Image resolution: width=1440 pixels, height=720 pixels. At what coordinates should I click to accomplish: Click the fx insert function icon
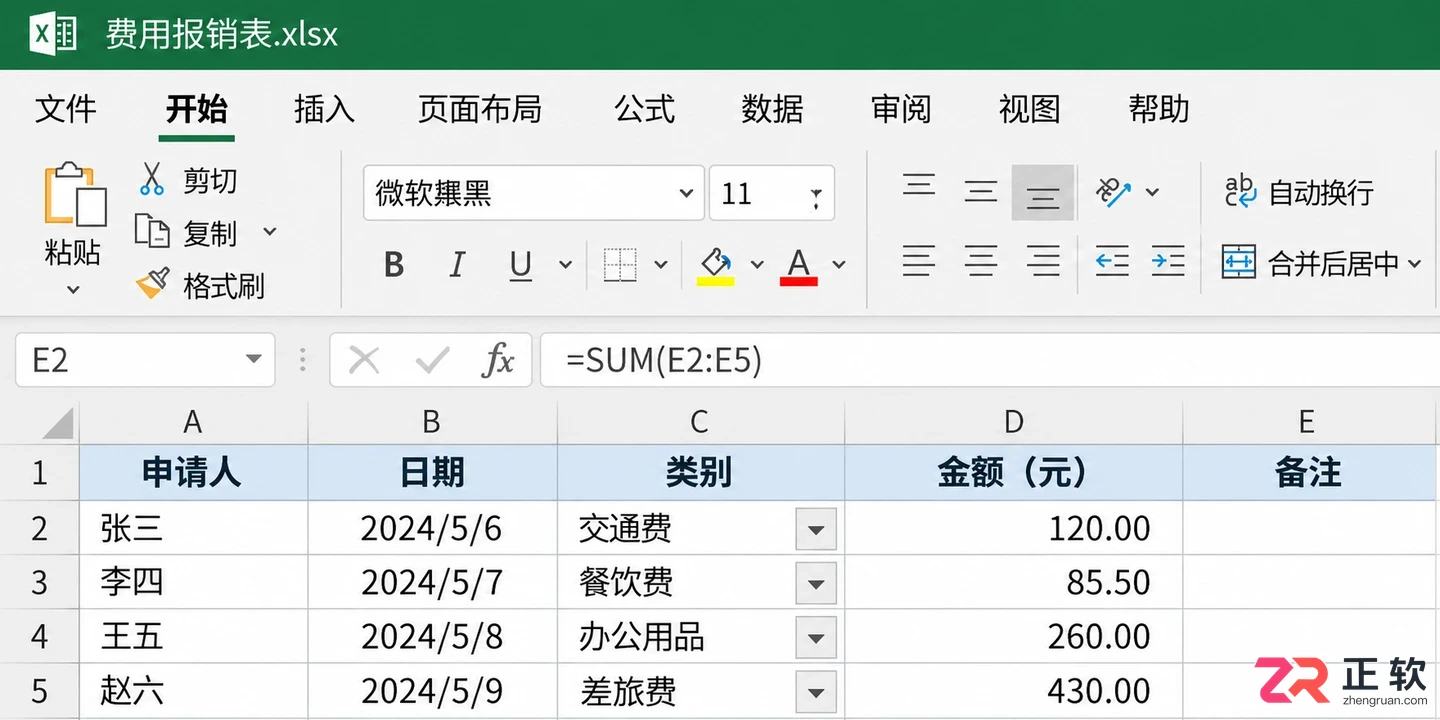tap(497, 360)
